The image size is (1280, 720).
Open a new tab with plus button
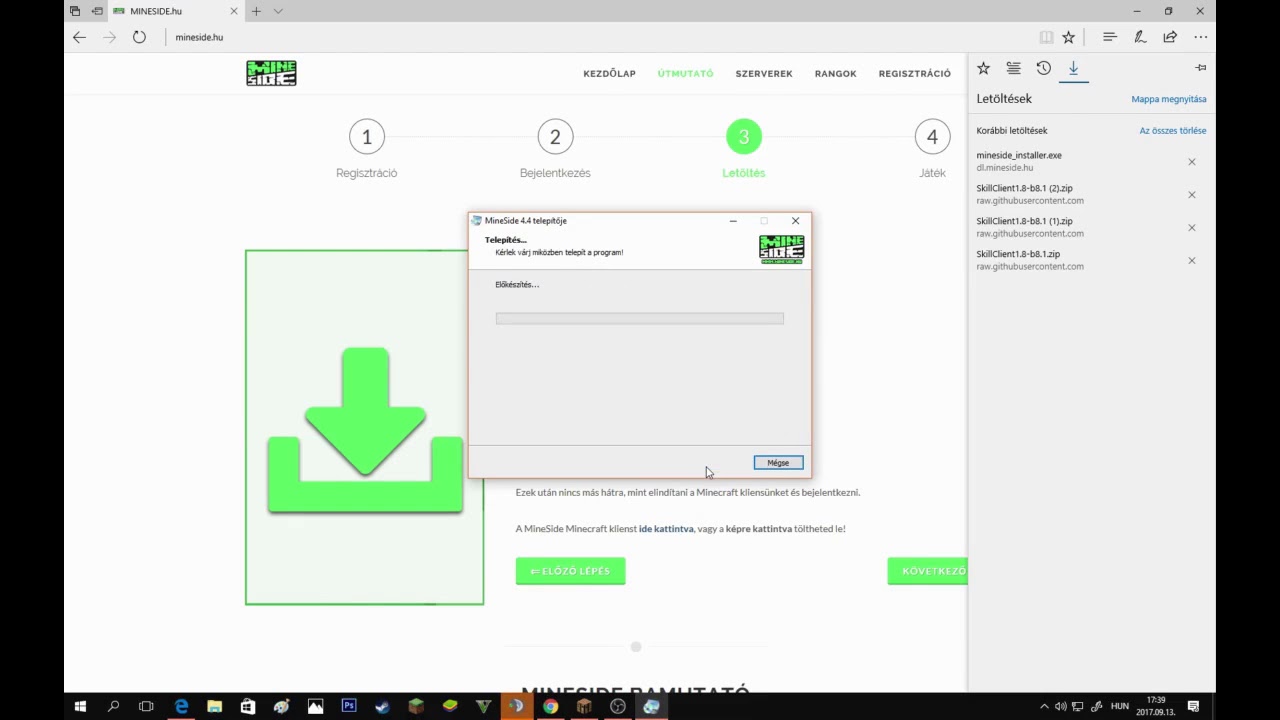[256, 11]
